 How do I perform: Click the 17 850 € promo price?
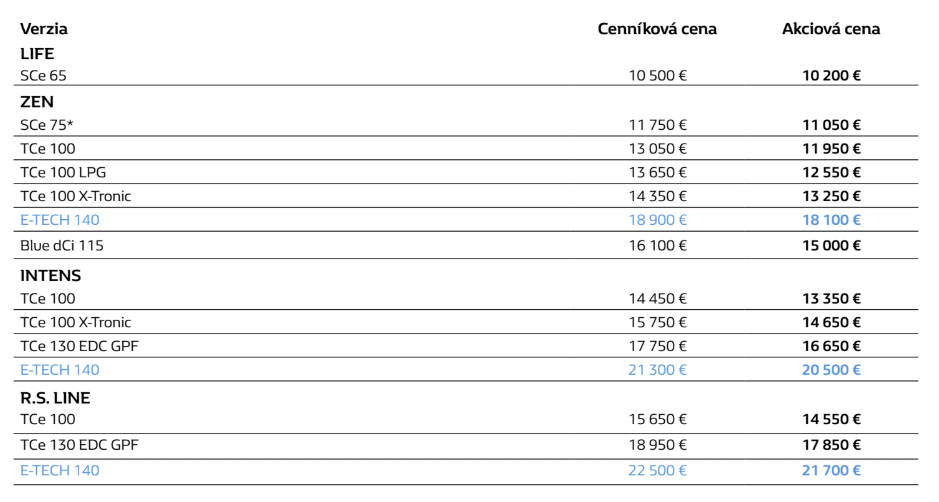pos(831,444)
